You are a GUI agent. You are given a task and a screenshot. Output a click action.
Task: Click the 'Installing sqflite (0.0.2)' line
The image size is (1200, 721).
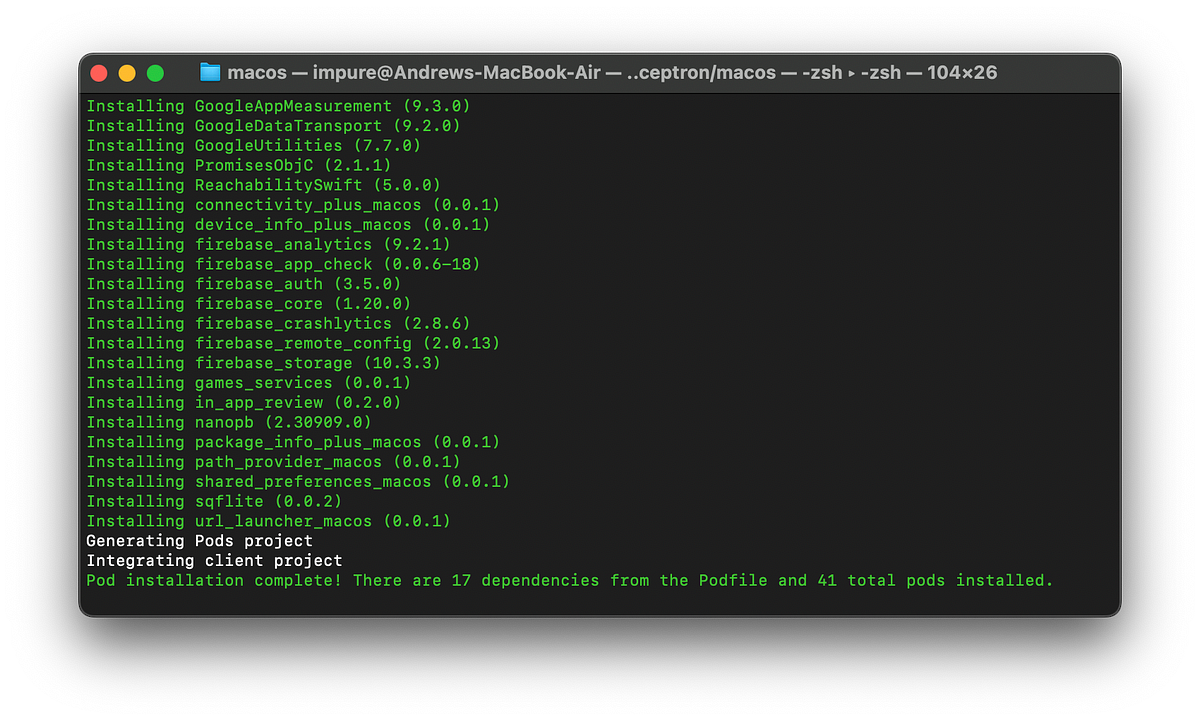[215, 501]
